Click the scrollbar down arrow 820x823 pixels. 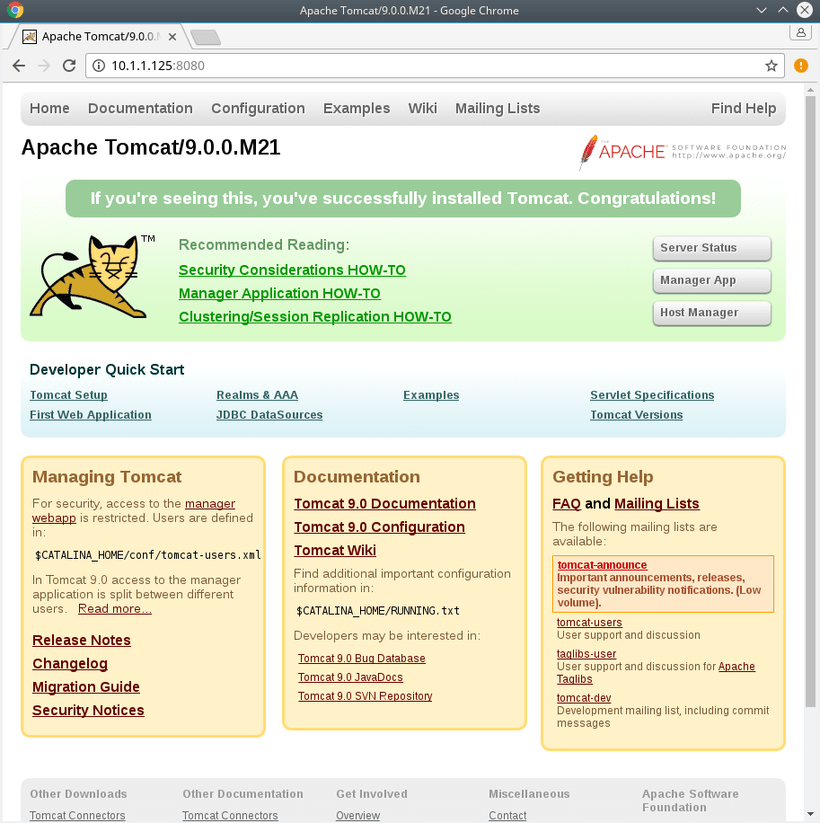click(x=810, y=814)
